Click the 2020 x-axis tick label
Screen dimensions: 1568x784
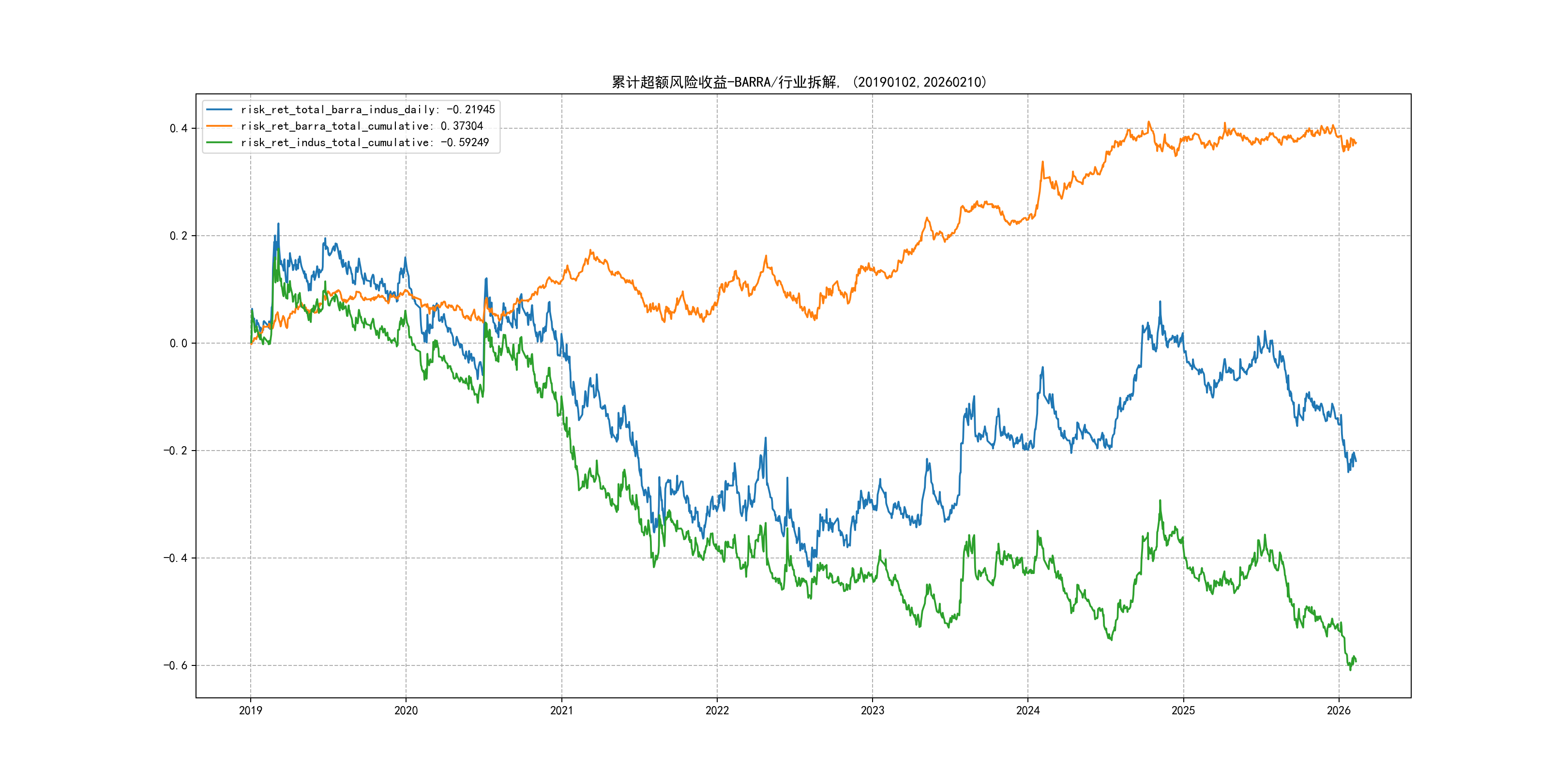coord(406,710)
